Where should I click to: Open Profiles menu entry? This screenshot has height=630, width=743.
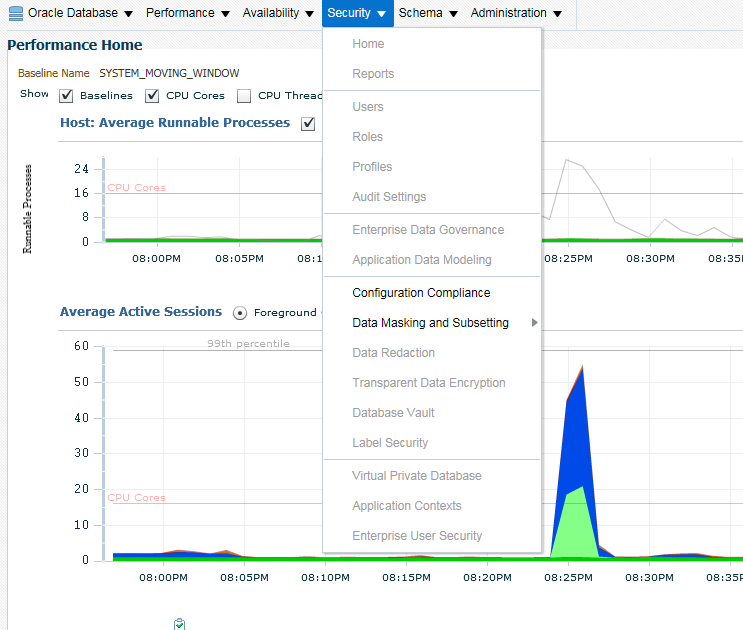pyautogui.click(x=372, y=167)
